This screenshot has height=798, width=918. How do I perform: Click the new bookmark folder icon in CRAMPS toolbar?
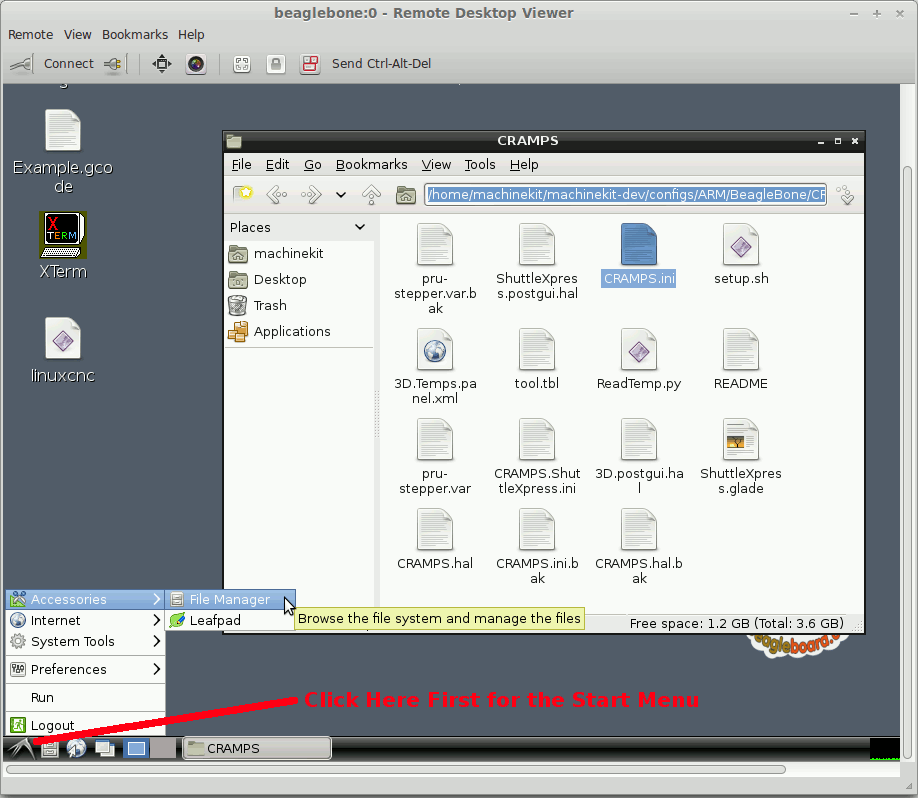(x=242, y=194)
